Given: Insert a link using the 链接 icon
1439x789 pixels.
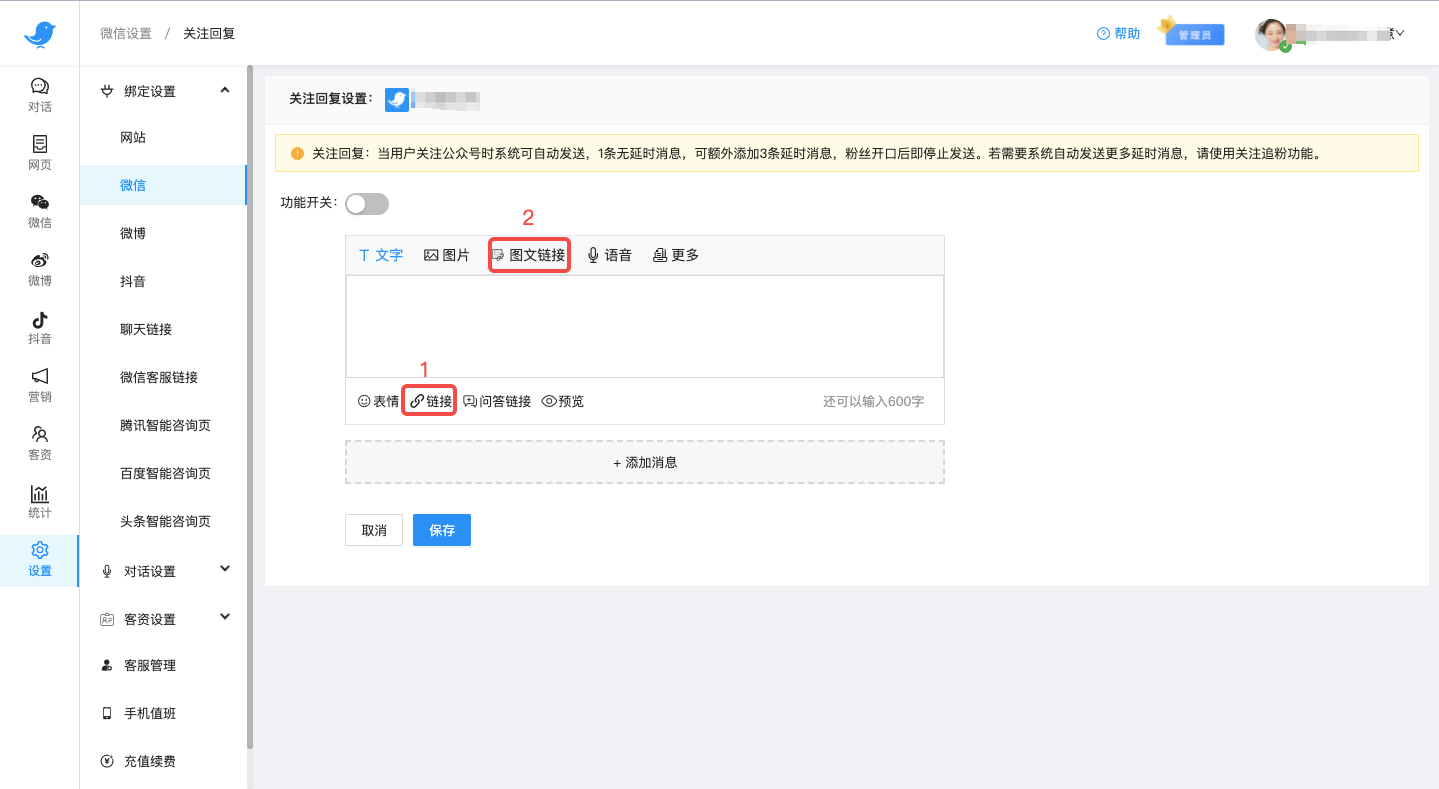Looking at the screenshot, I should click(x=429, y=400).
